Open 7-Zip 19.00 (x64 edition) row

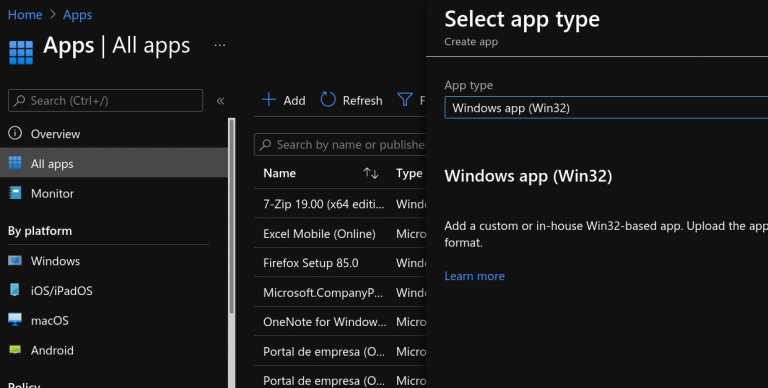[x=340, y=204]
